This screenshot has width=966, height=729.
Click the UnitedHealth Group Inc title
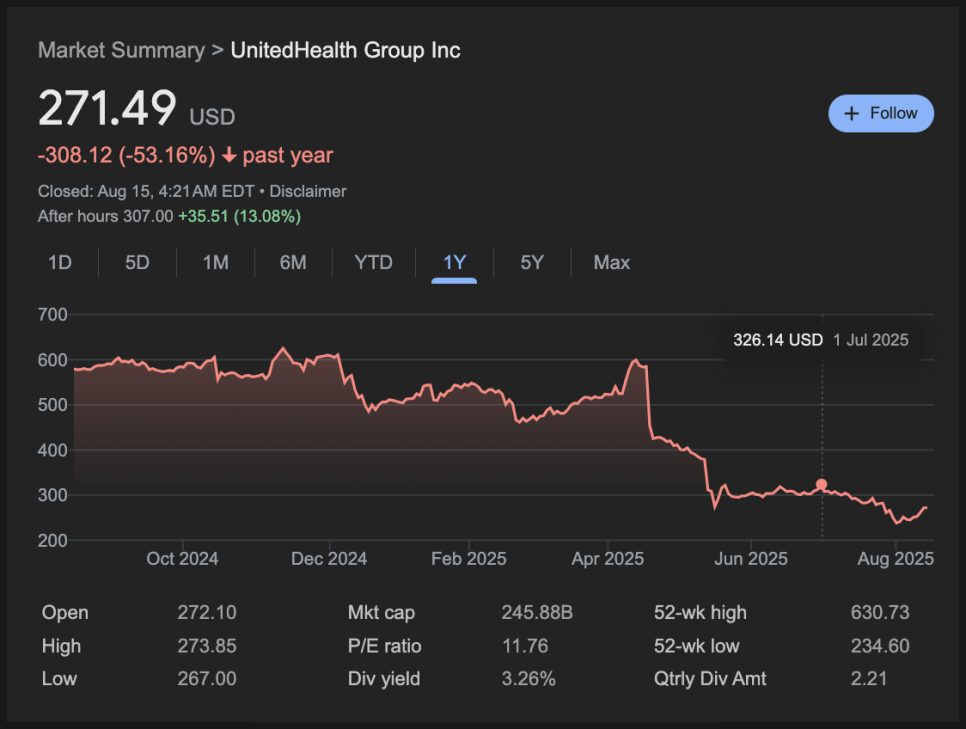(346, 50)
